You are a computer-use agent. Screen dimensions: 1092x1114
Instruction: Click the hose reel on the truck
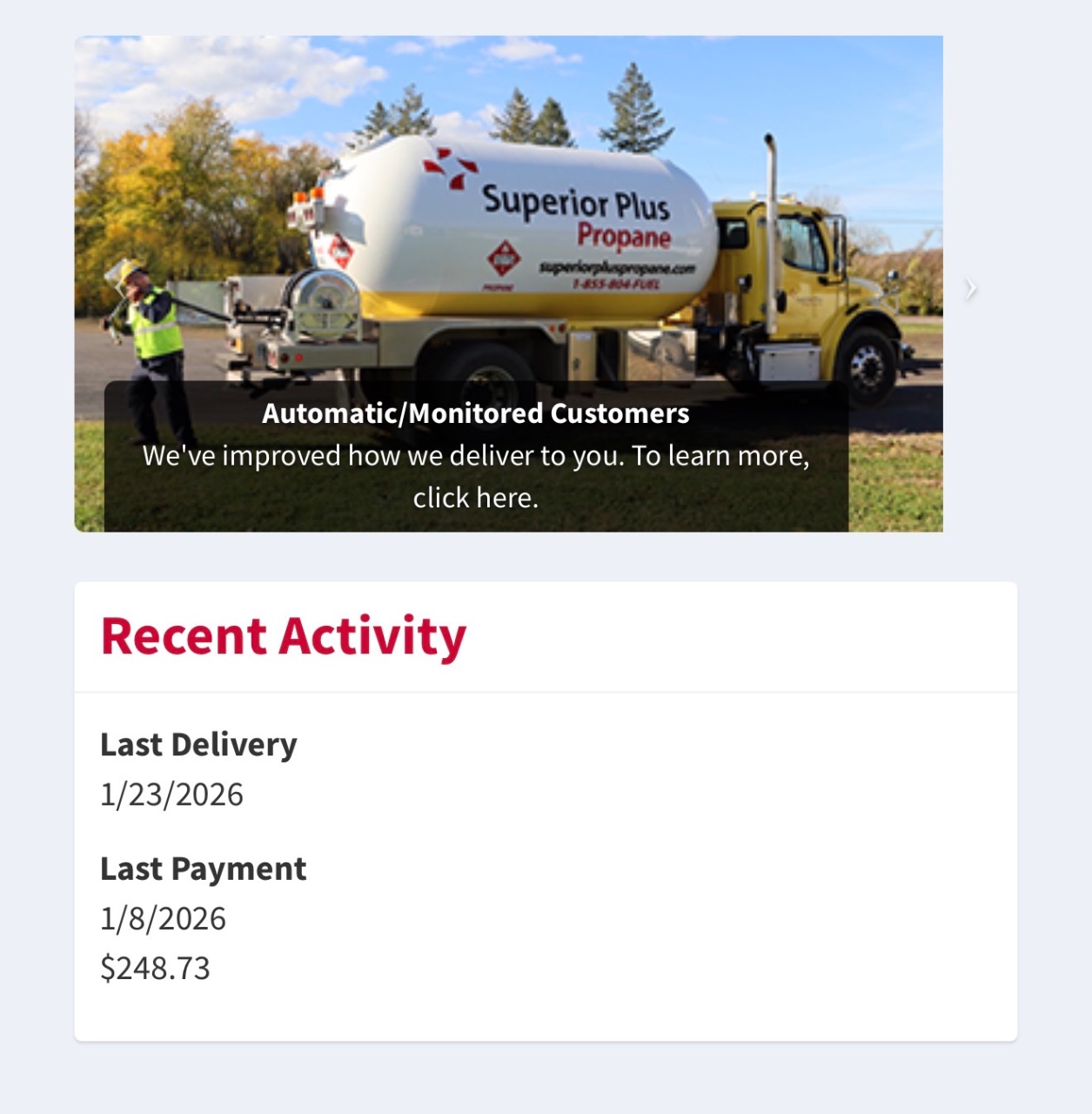[x=323, y=302]
